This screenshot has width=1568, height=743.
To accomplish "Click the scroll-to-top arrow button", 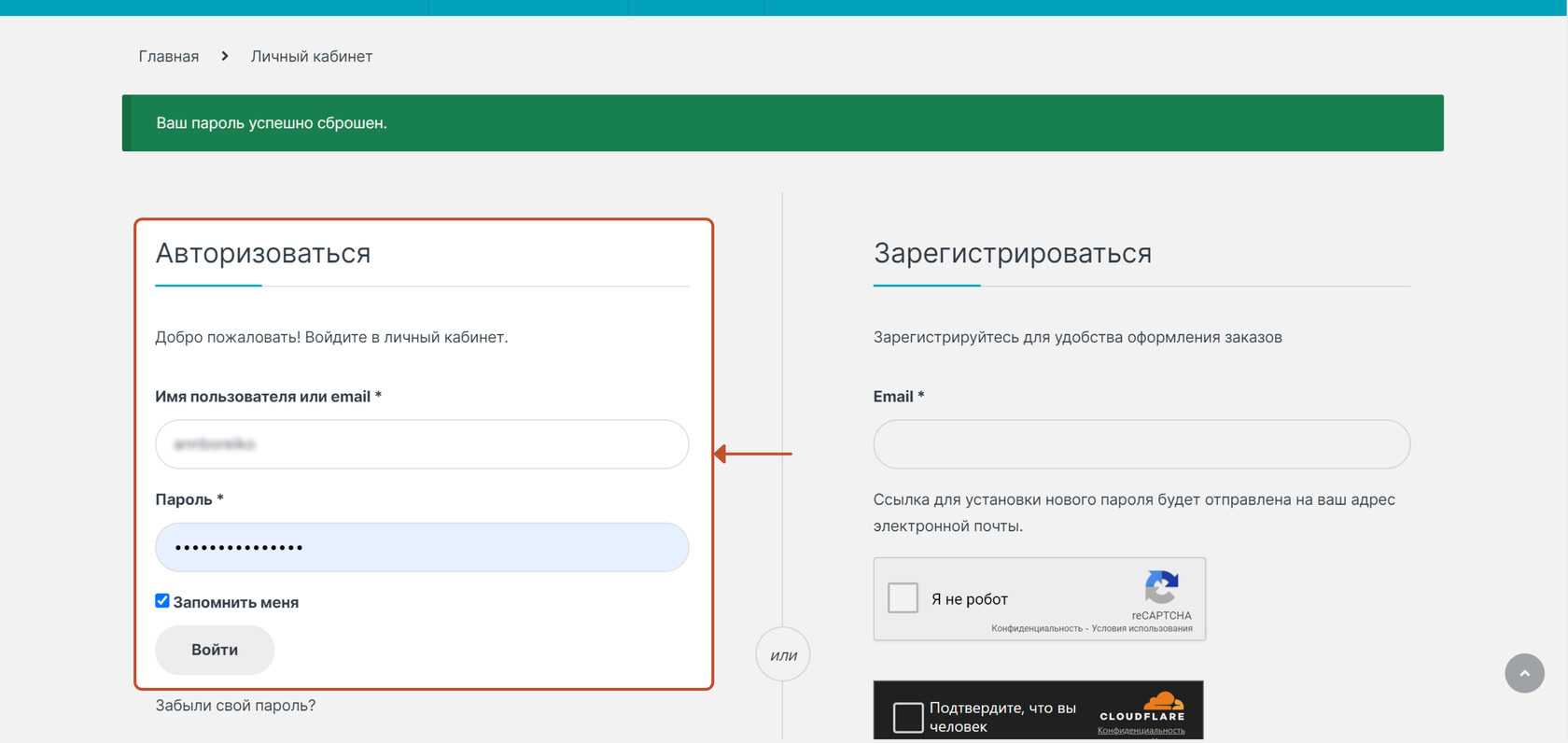I will tap(1525, 673).
